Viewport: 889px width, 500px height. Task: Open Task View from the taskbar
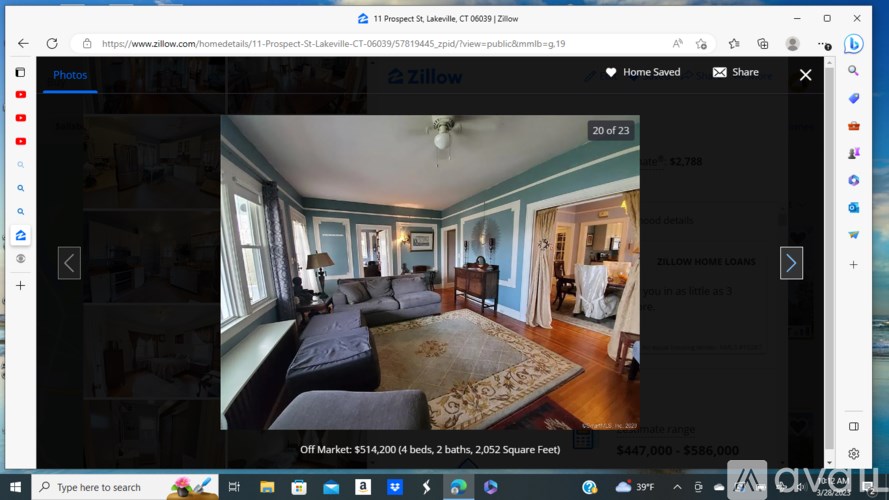pyautogui.click(x=234, y=487)
